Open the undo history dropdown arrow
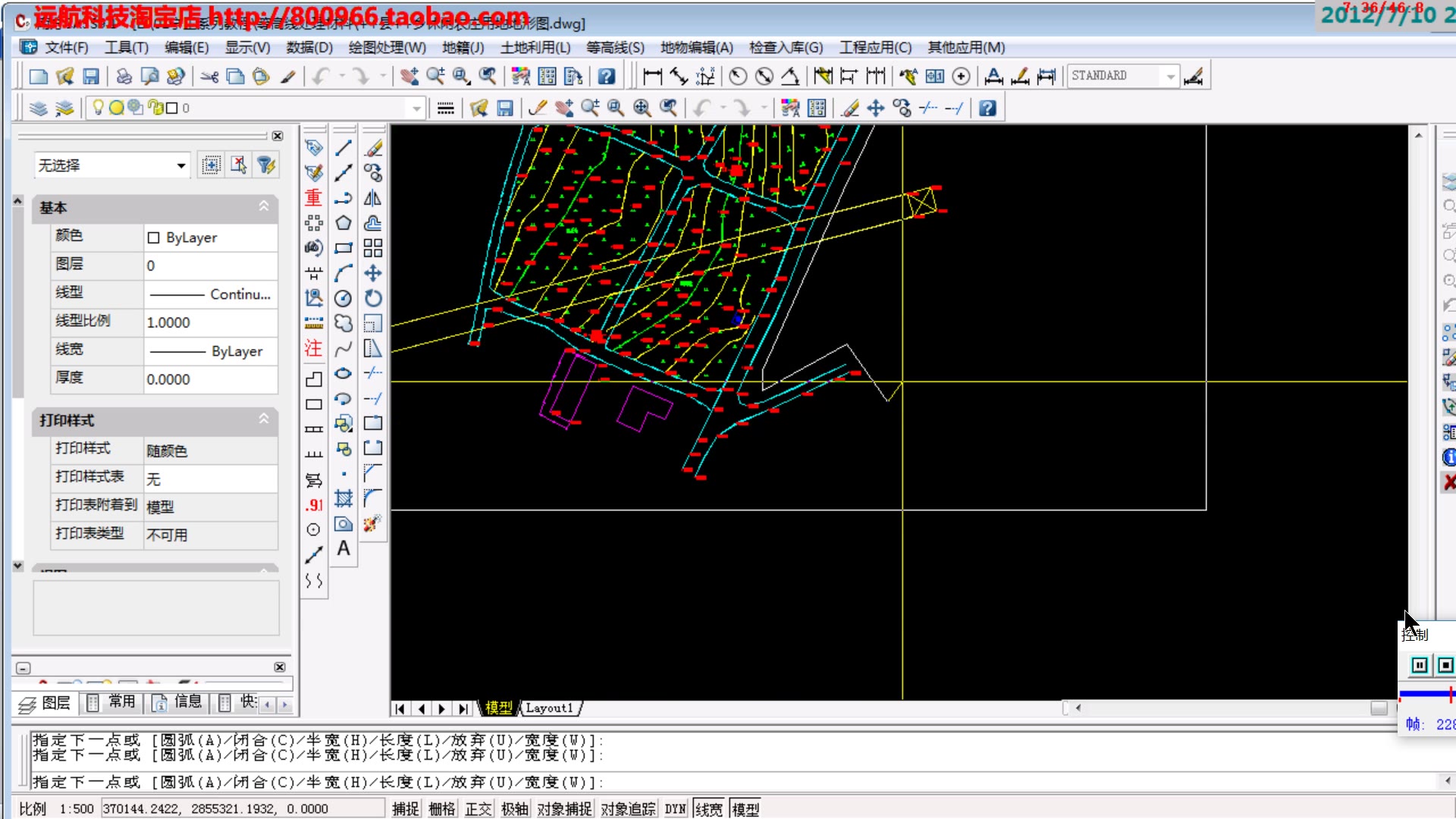Screen dimensions: 1456x819 [342, 77]
